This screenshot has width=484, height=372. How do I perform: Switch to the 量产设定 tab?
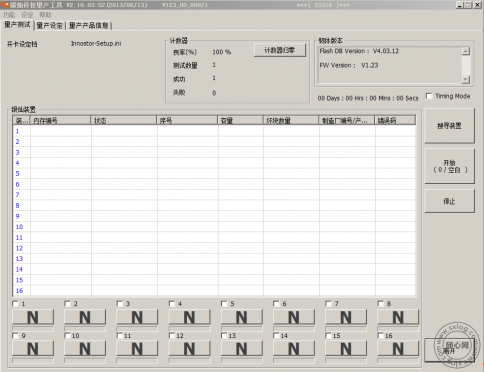50,25
